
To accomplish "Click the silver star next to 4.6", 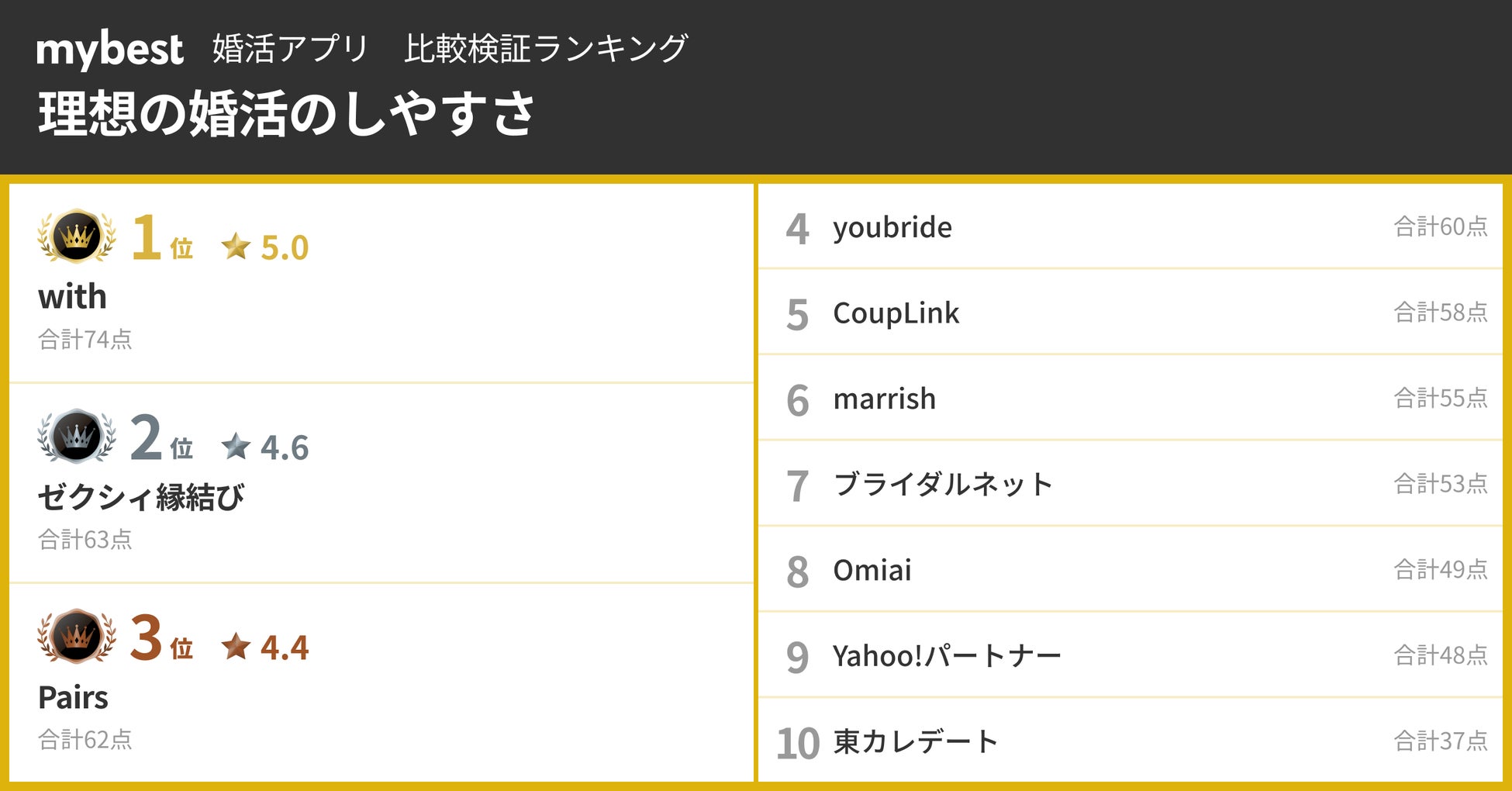I will point(236,447).
